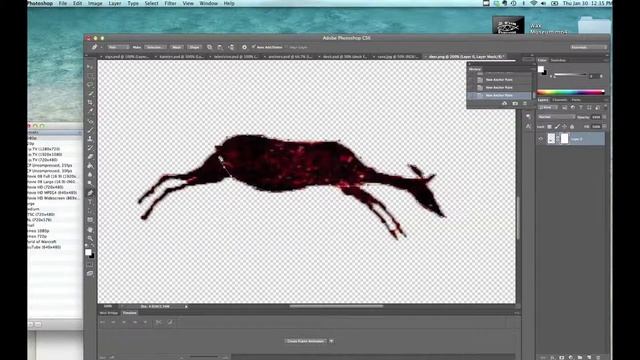Select the Horizontal Type tool
Screen dimensions: 640x360
pyautogui.click(x=90, y=202)
